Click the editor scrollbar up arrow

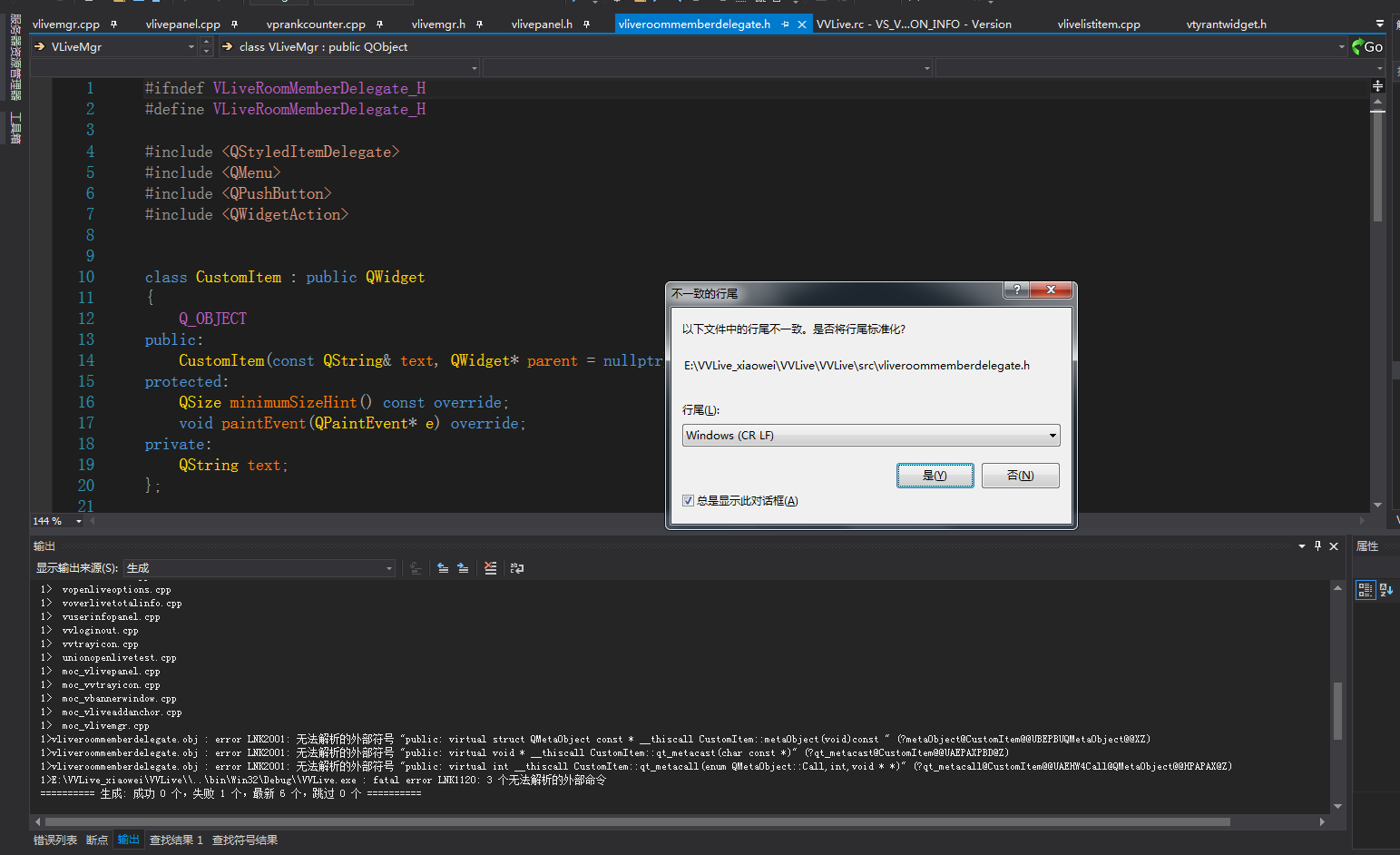[1377, 102]
